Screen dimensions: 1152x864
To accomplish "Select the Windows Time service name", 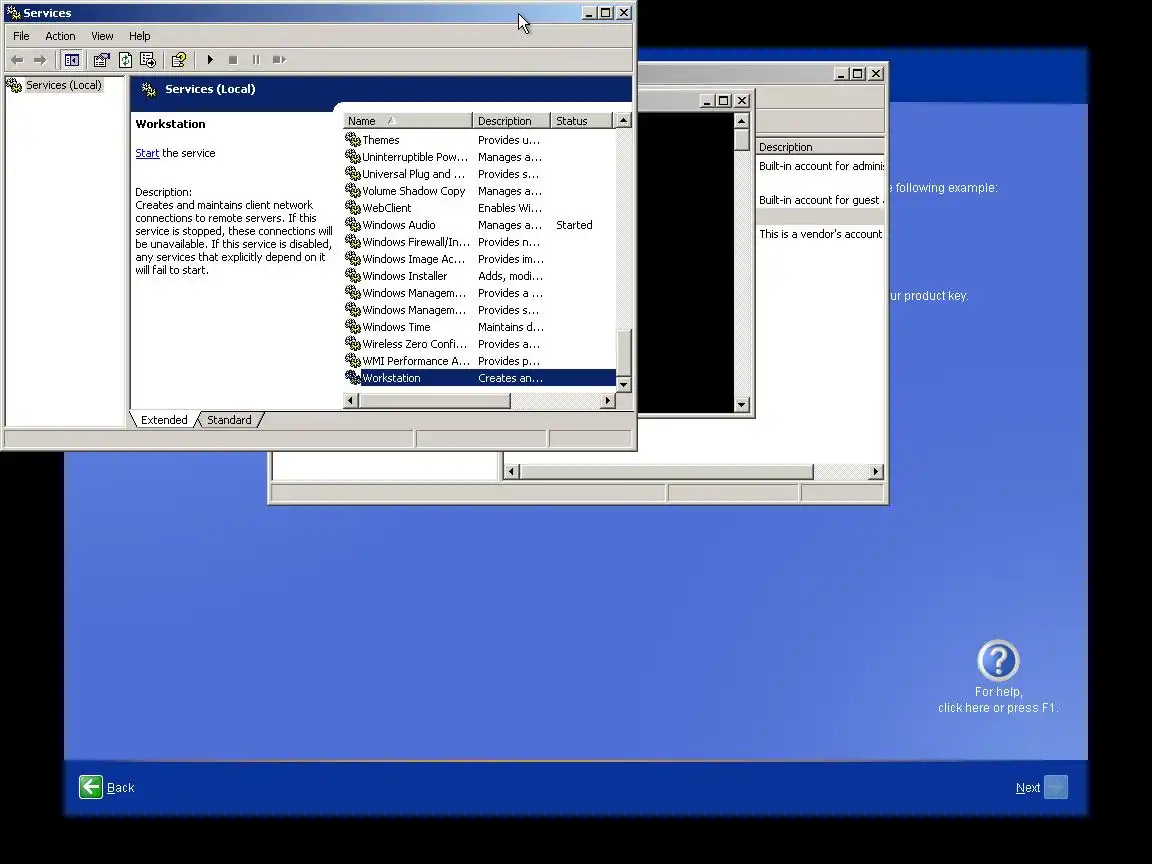I will click(396, 327).
